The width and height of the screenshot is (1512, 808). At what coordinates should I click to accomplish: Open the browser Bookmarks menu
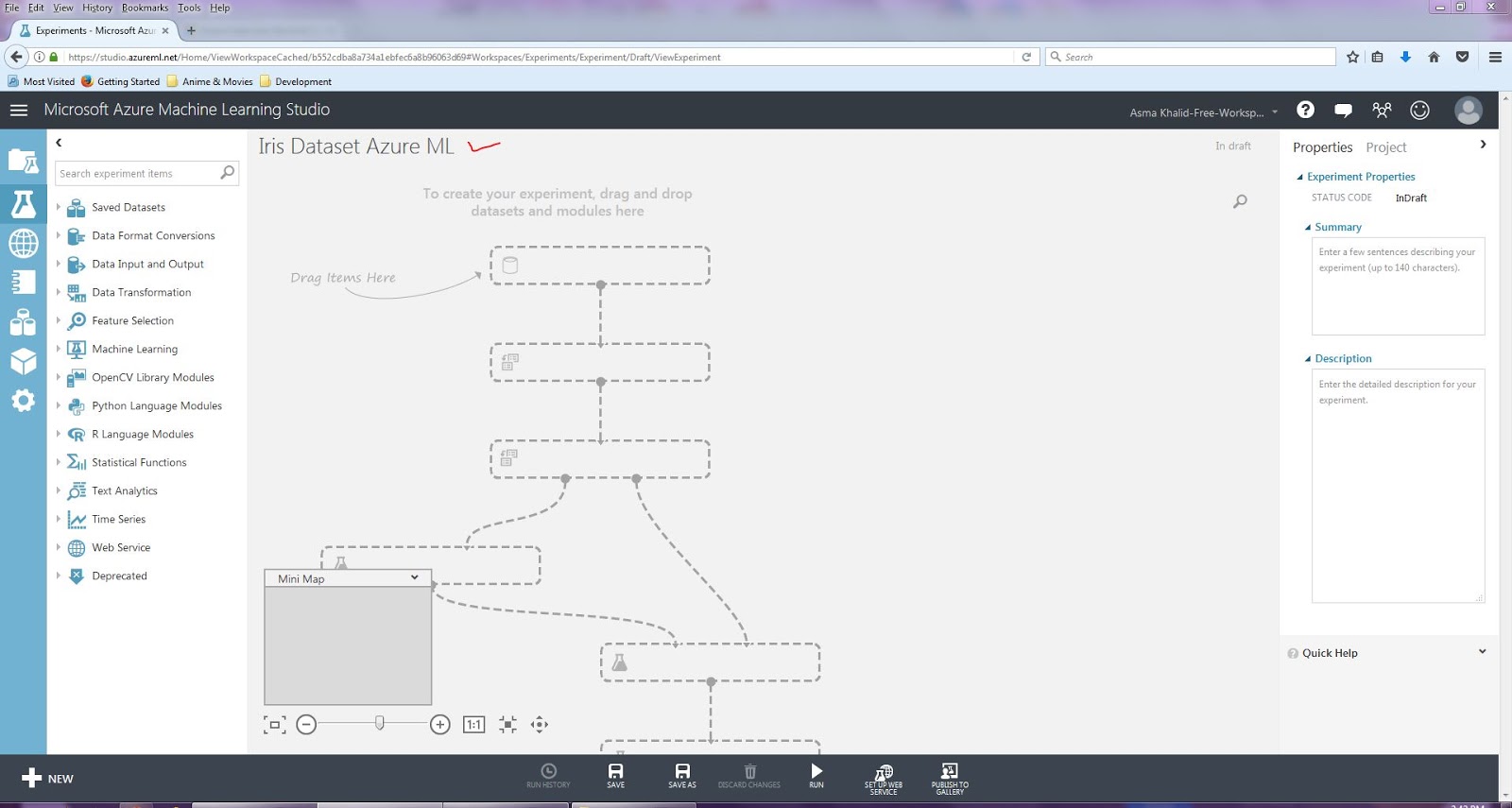[x=145, y=8]
